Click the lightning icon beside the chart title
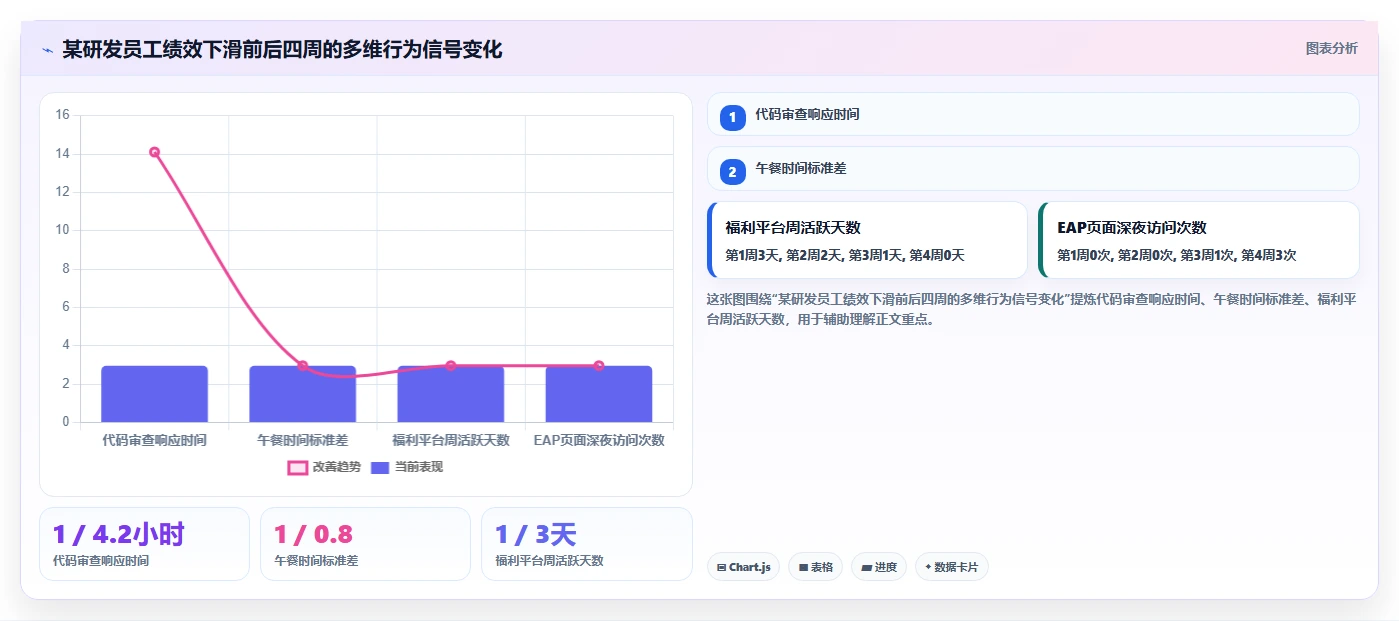The image size is (1399, 621). pos(47,50)
